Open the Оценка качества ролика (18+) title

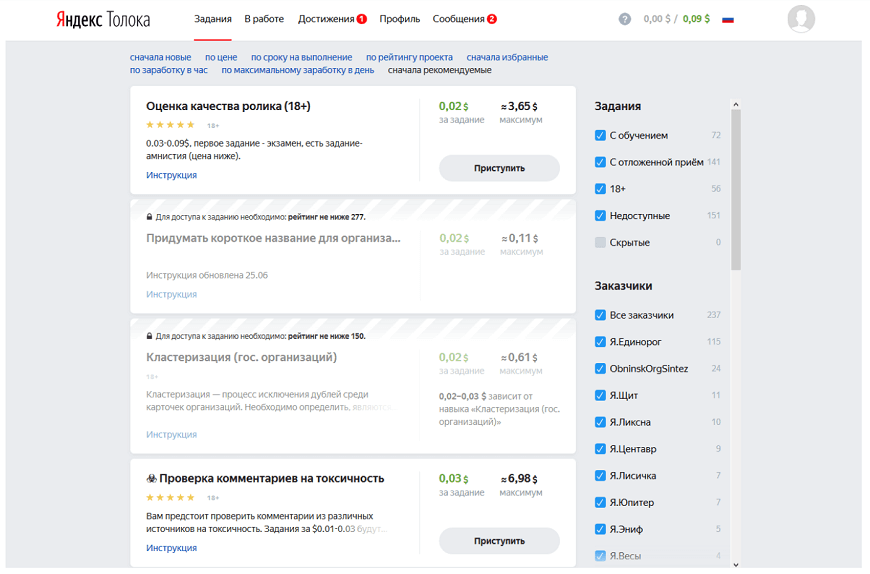228,106
